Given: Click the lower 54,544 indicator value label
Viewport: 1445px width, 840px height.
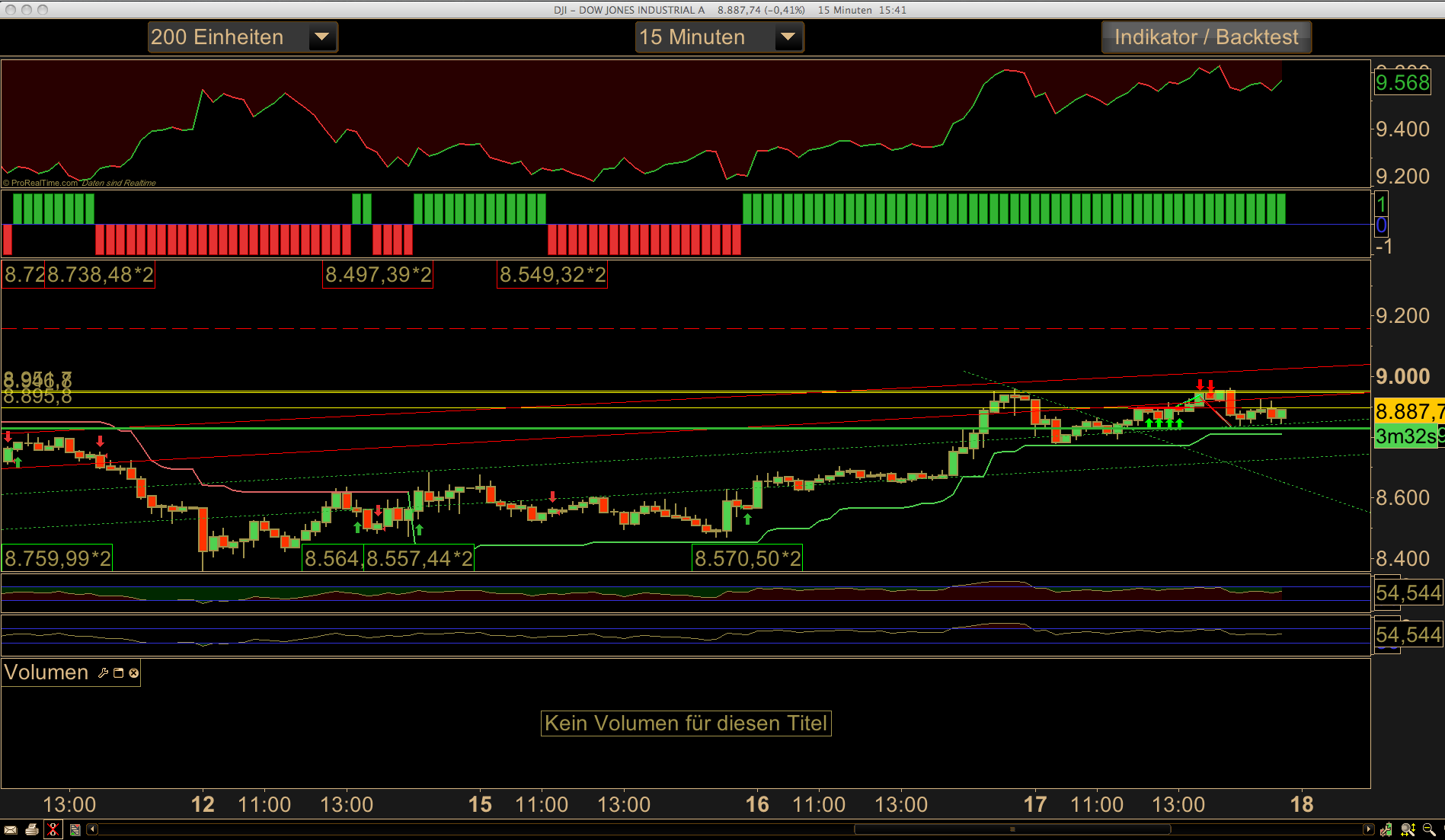Looking at the screenshot, I should coord(1408,634).
